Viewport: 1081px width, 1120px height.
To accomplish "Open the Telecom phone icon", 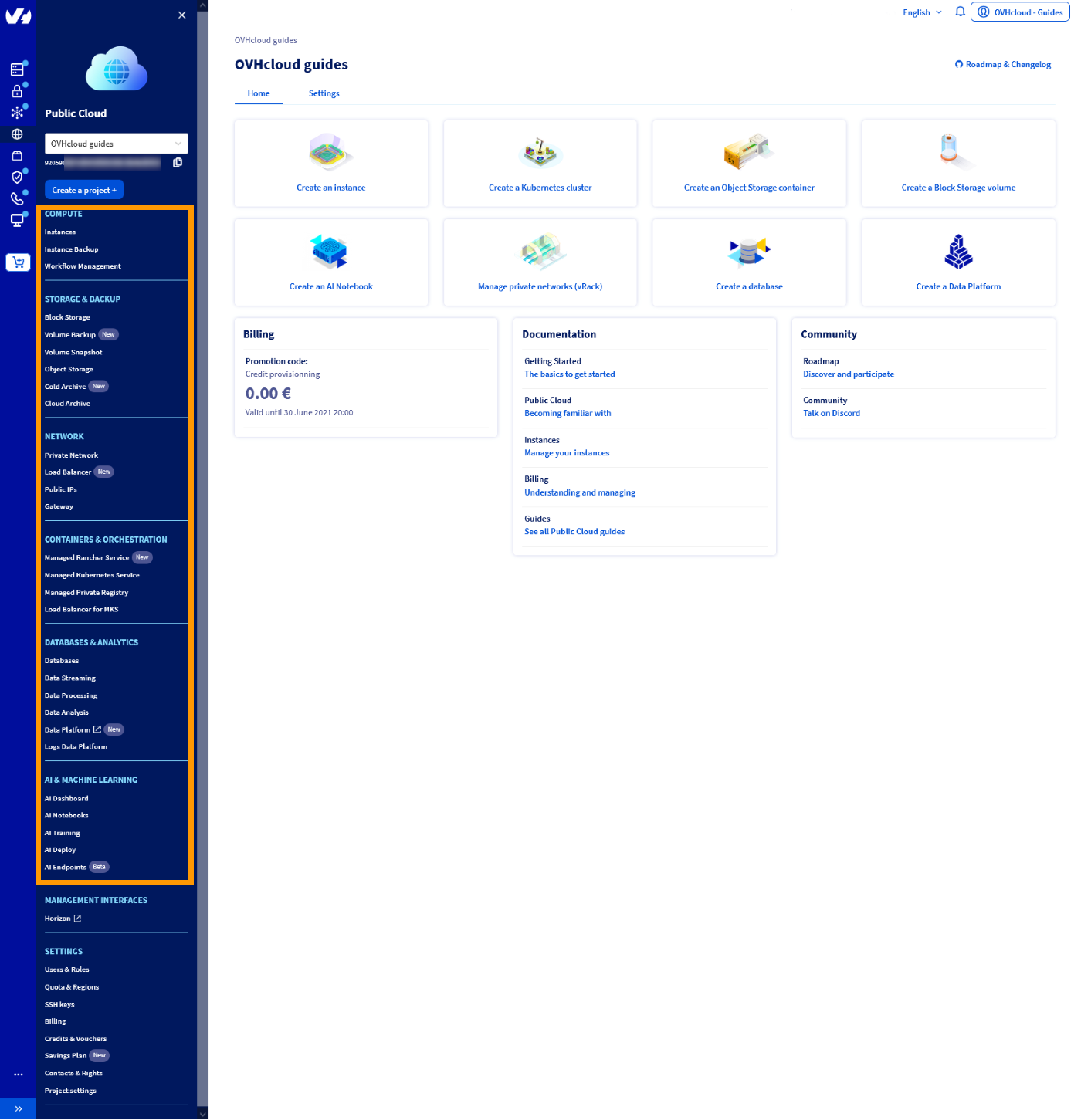I will coord(17,198).
